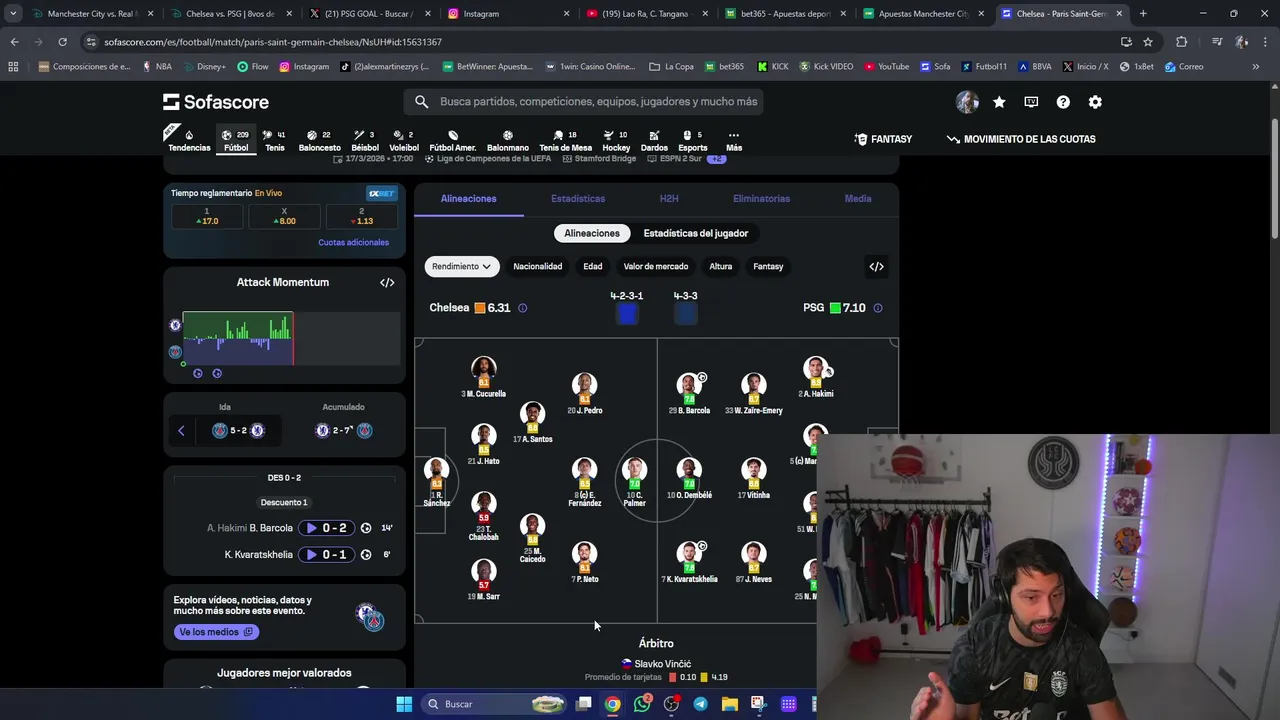1280x720 pixels.
Task: Open Fútbol Amer. sport section
Action: click(x=452, y=141)
